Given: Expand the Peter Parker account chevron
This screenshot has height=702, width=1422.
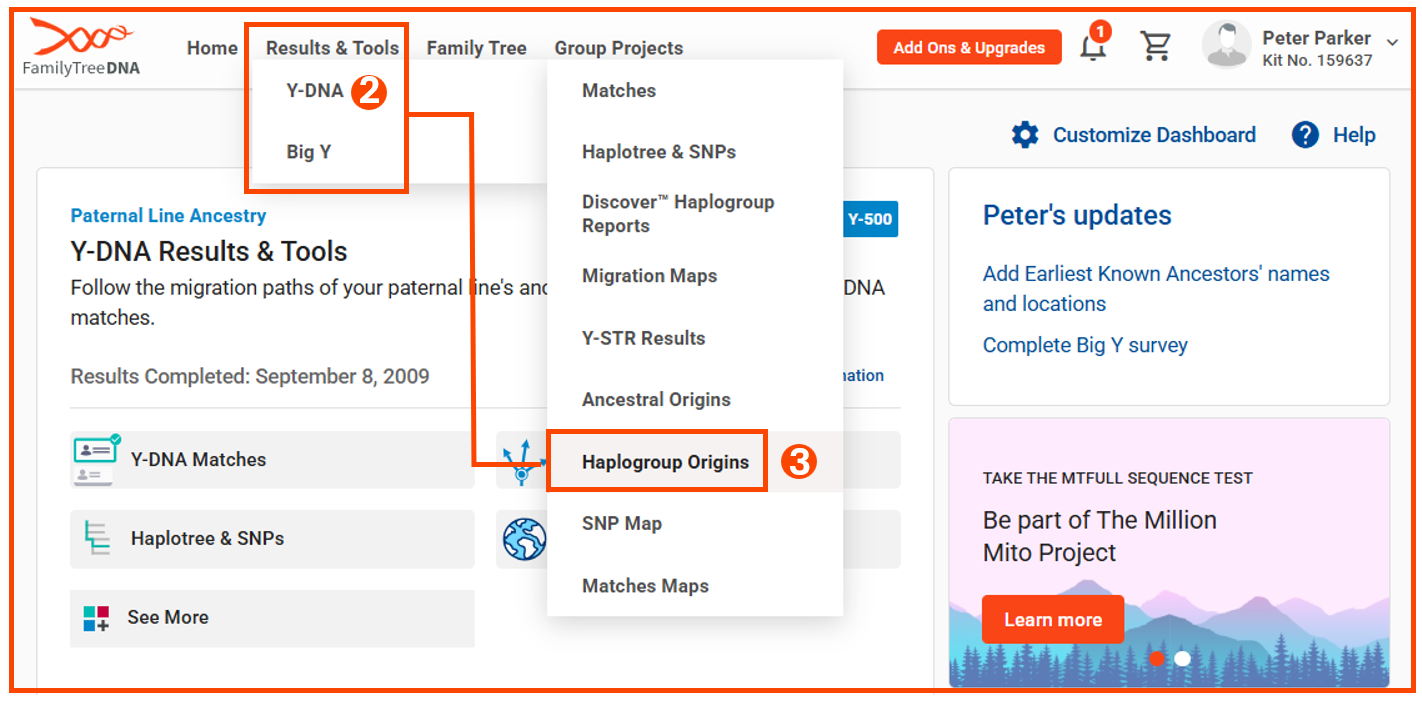Looking at the screenshot, I should 1392,43.
